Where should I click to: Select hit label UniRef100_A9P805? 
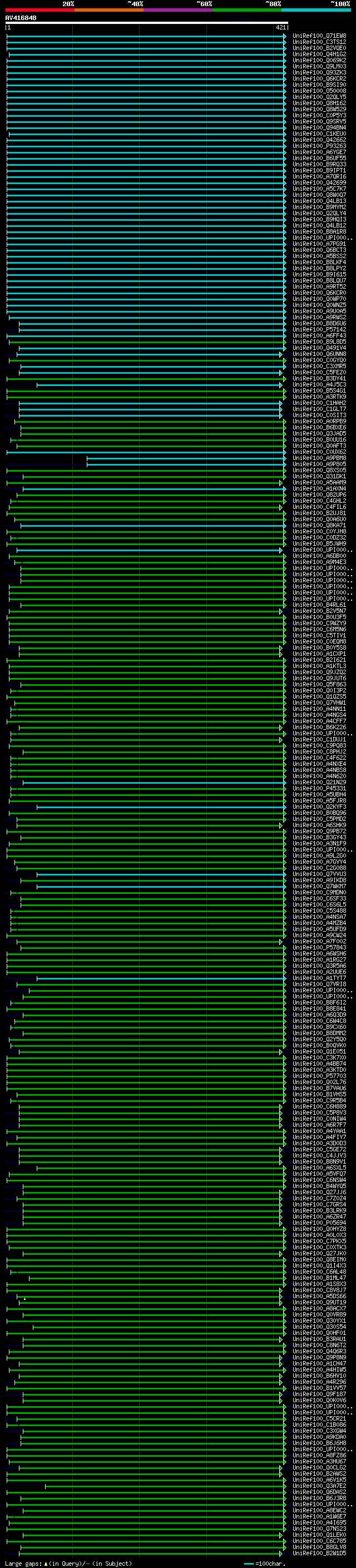coord(319,464)
